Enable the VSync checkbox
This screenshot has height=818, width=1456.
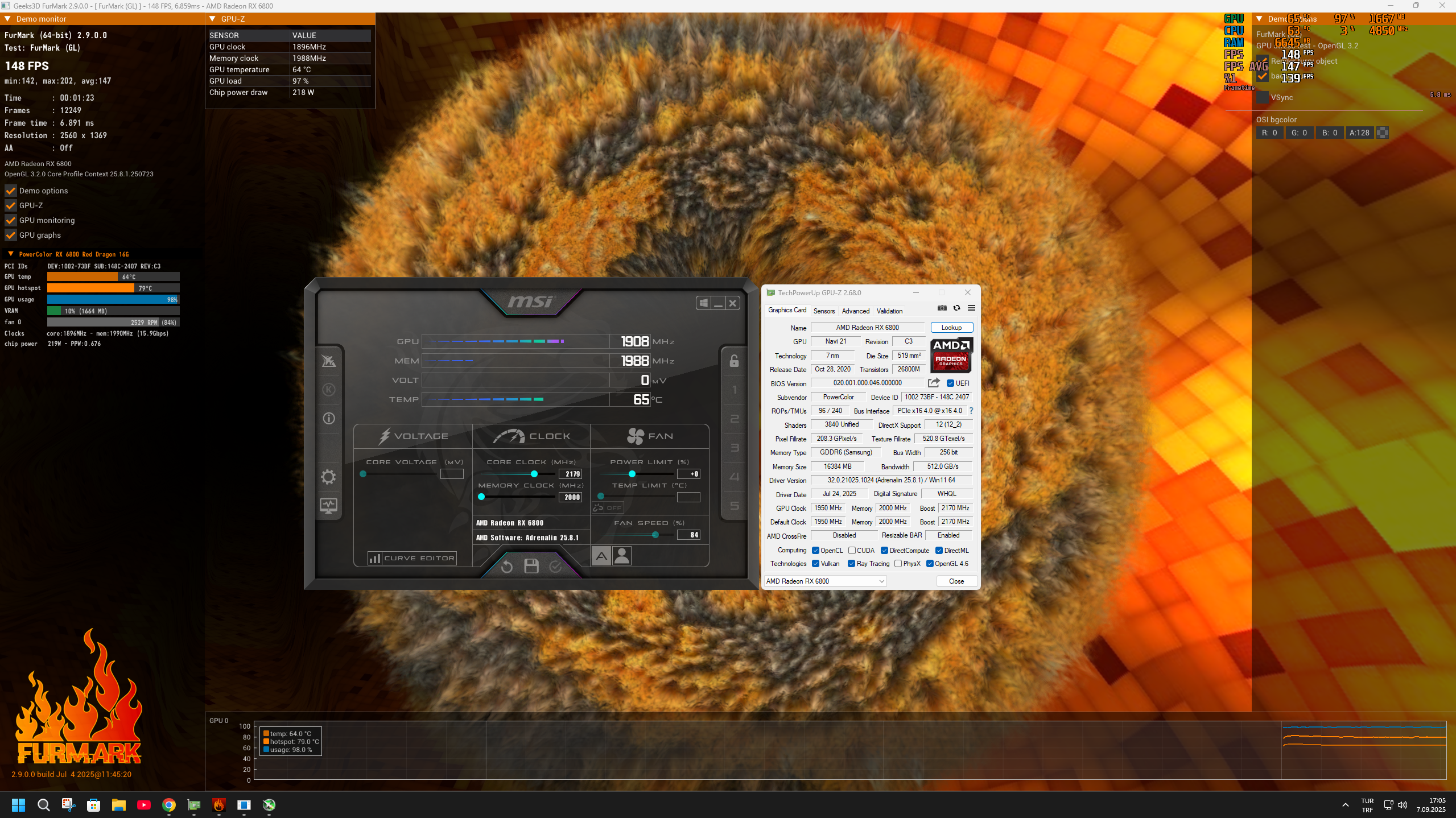[1262, 97]
